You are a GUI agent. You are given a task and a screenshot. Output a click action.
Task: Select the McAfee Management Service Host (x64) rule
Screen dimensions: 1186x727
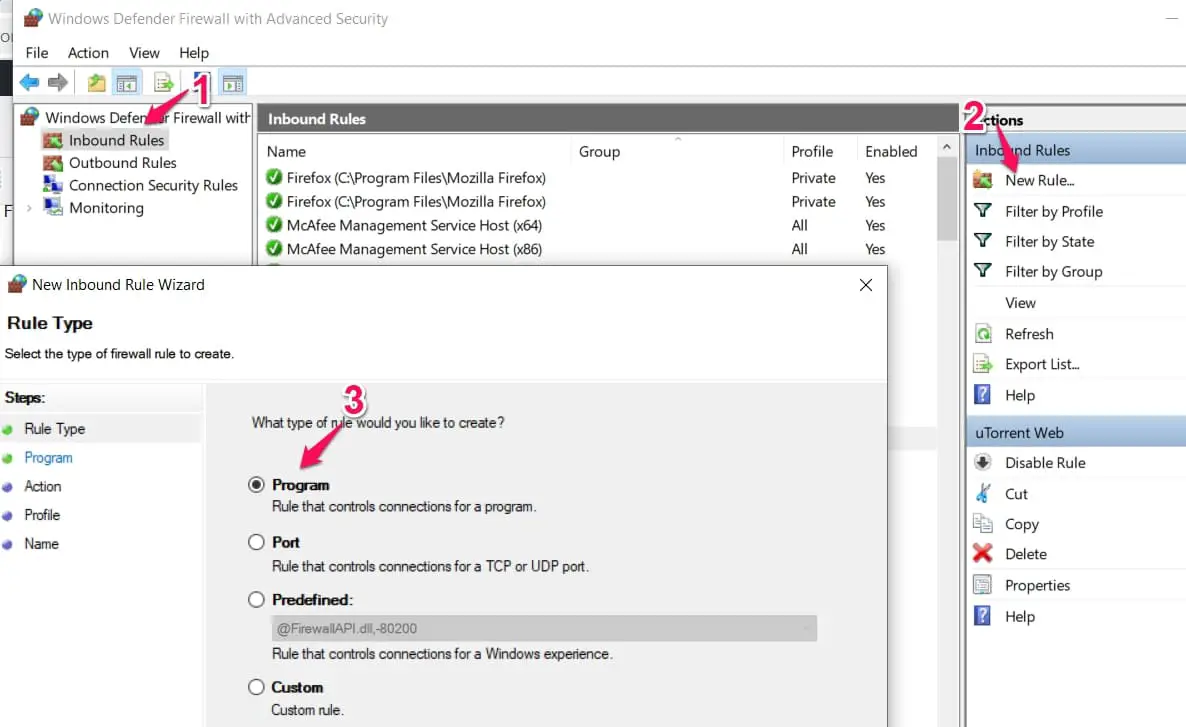pos(414,225)
